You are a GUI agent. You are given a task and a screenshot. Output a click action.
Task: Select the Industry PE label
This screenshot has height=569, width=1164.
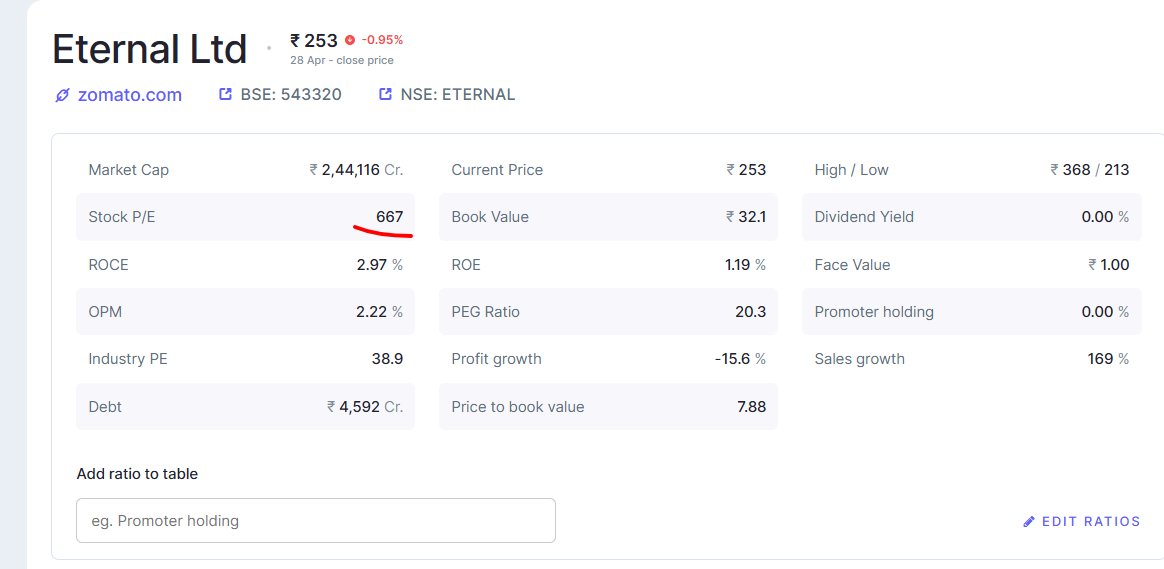click(128, 359)
